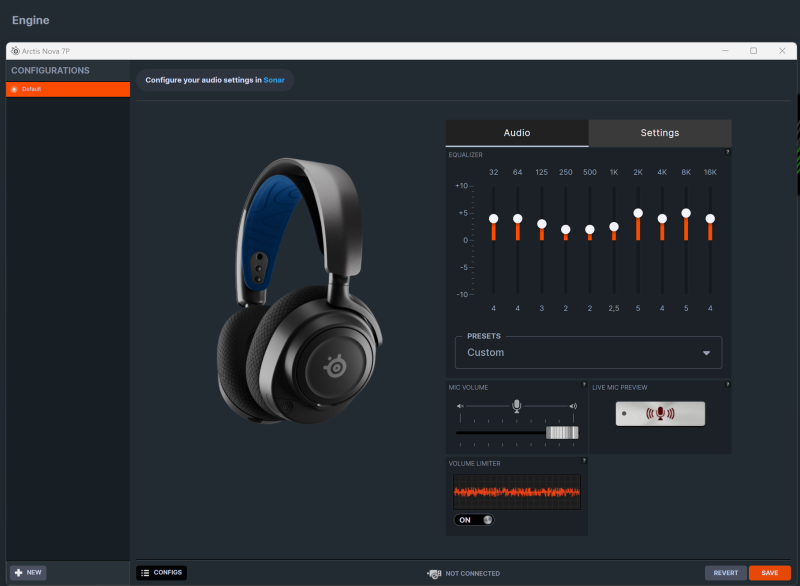Click the 32 frequency label
800x586 pixels.
(x=493, y=172)
